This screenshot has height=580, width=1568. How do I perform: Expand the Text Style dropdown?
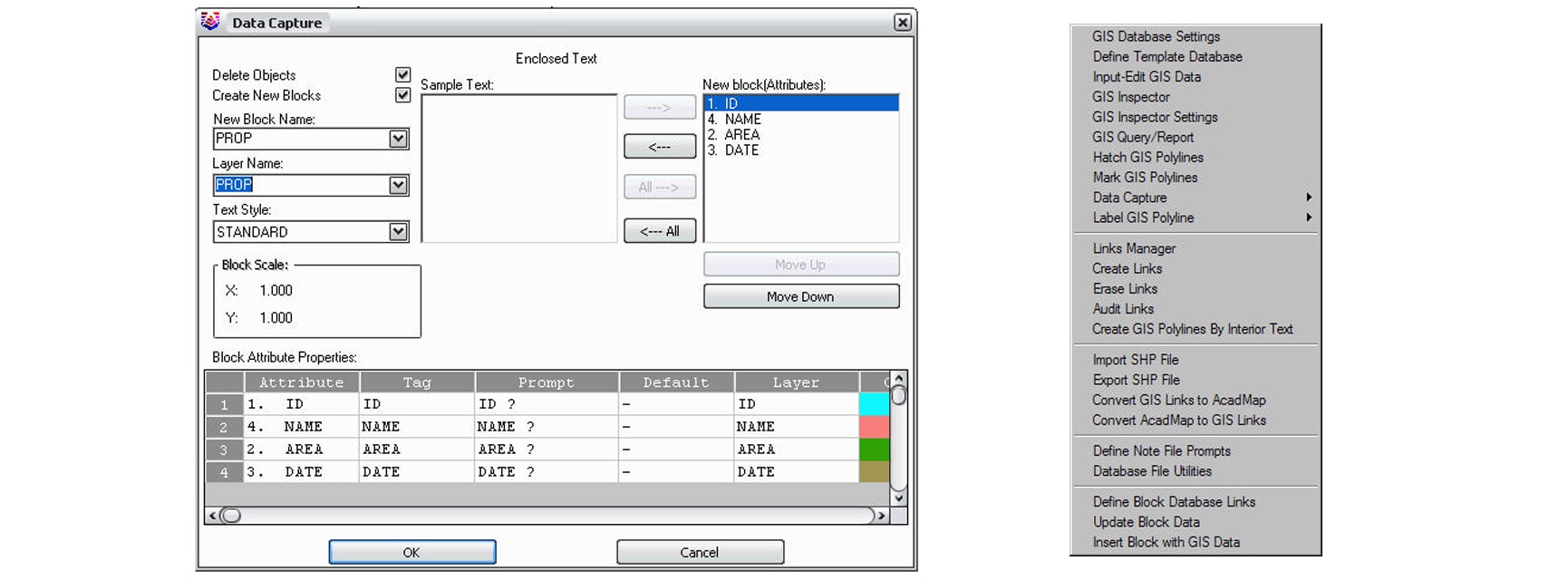coord(398,232)
